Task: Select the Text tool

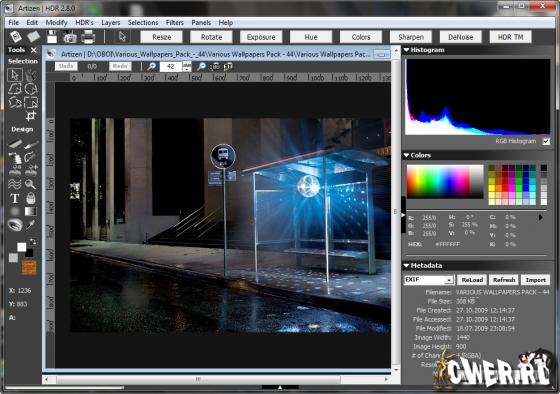Action: point(15,198)
